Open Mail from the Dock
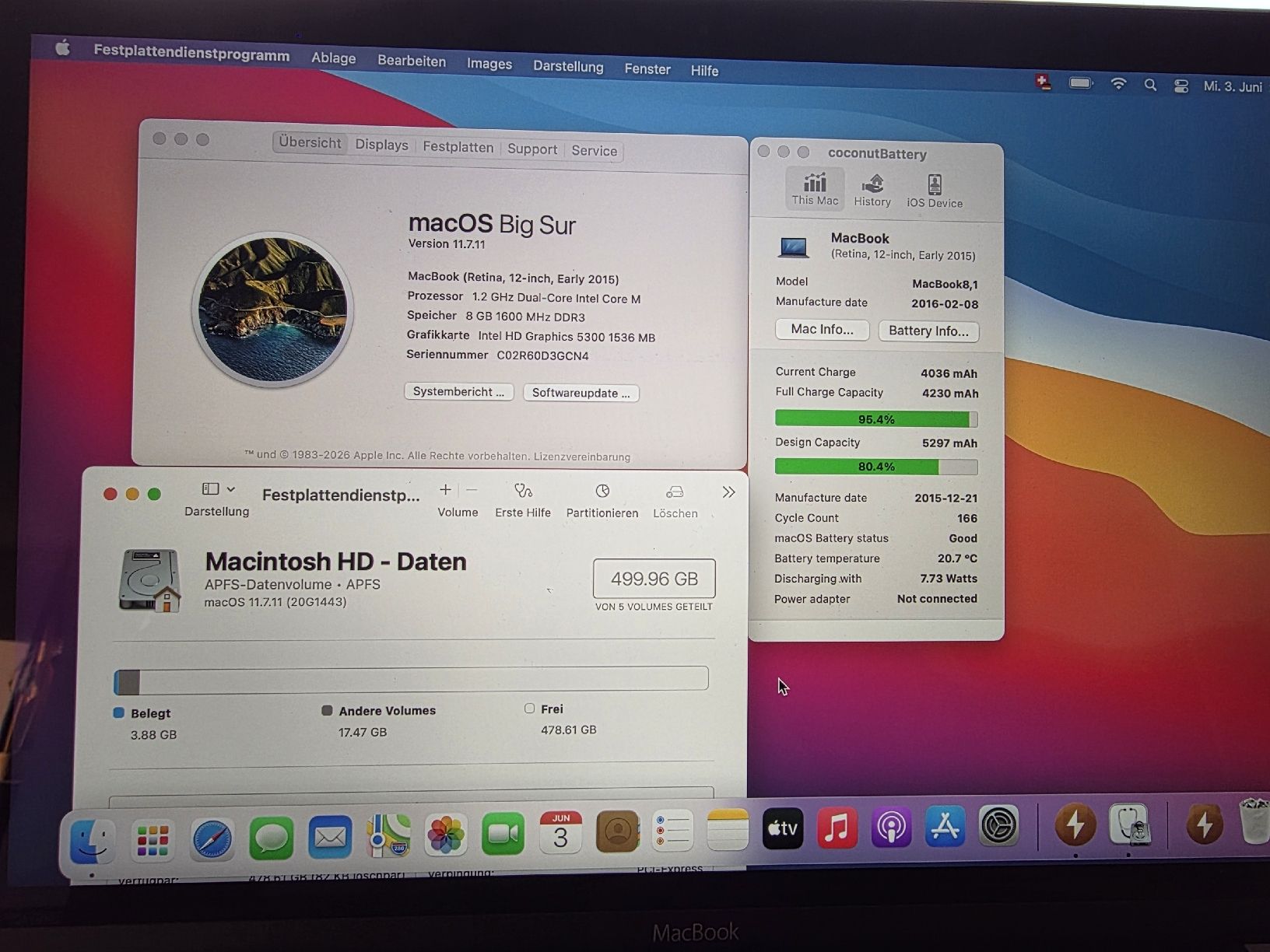Image resolution: width=1270 pixels, height=952 pixels. point(330,838)
